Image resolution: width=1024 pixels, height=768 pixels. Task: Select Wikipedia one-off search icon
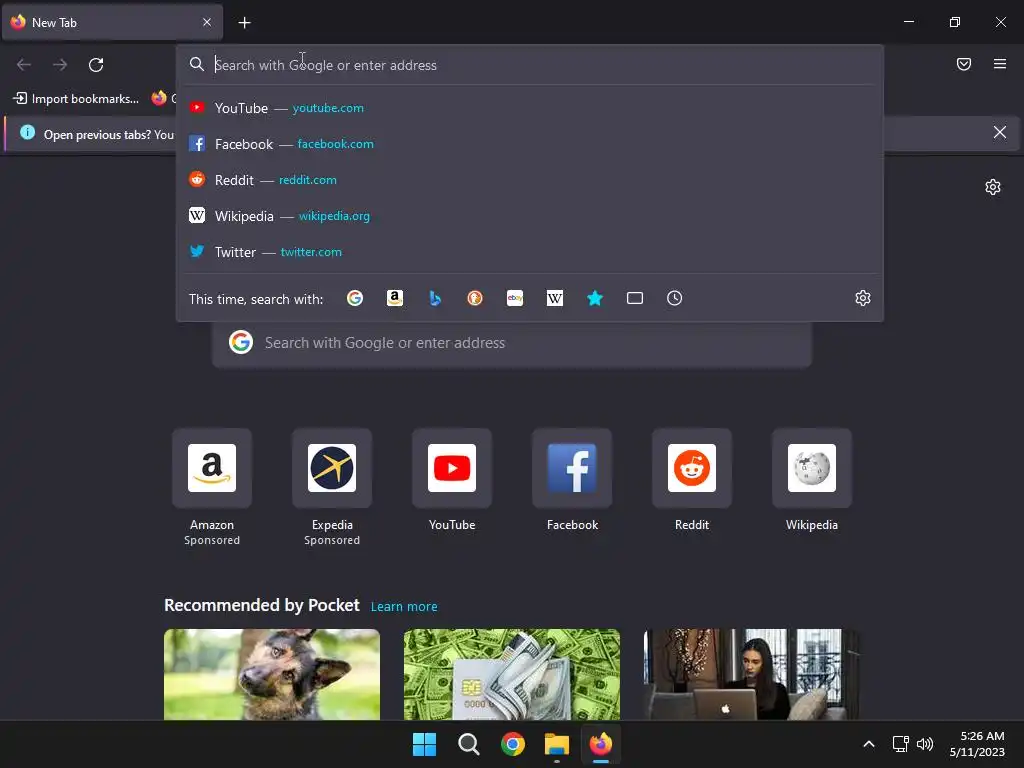coord(554,298)
